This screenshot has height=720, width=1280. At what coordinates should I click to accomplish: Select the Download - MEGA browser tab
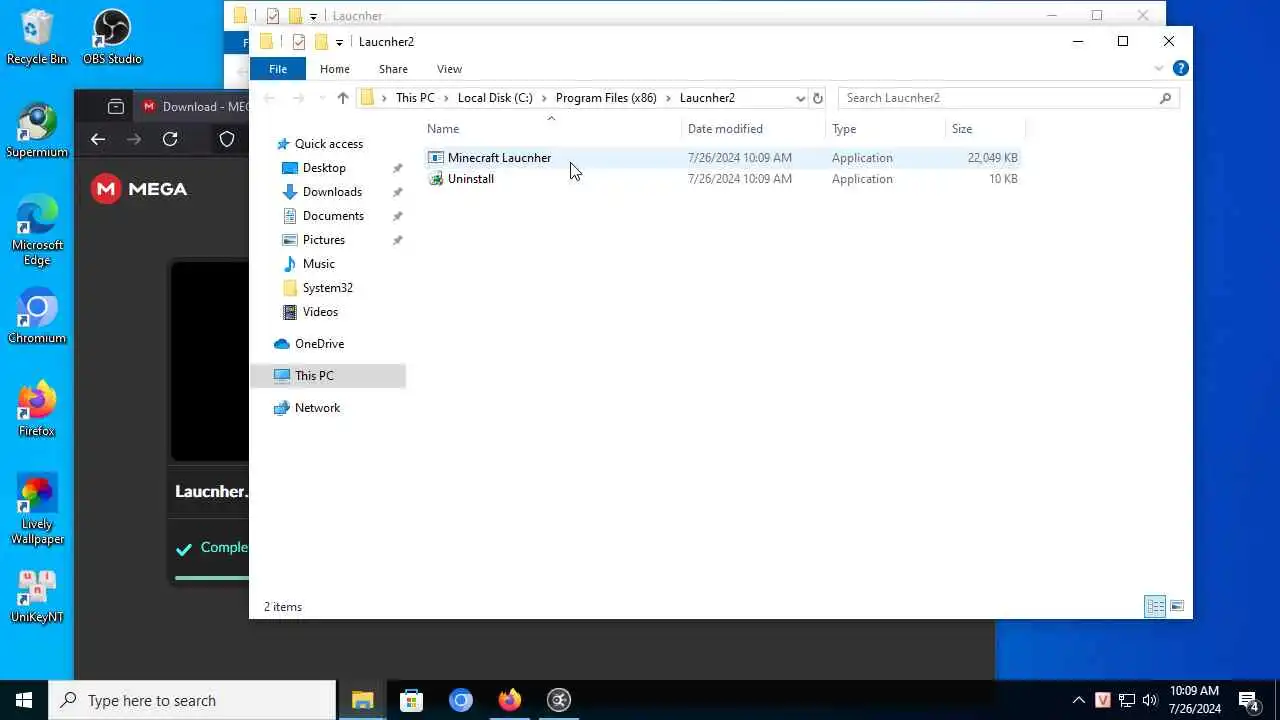[x=190, y=106]
